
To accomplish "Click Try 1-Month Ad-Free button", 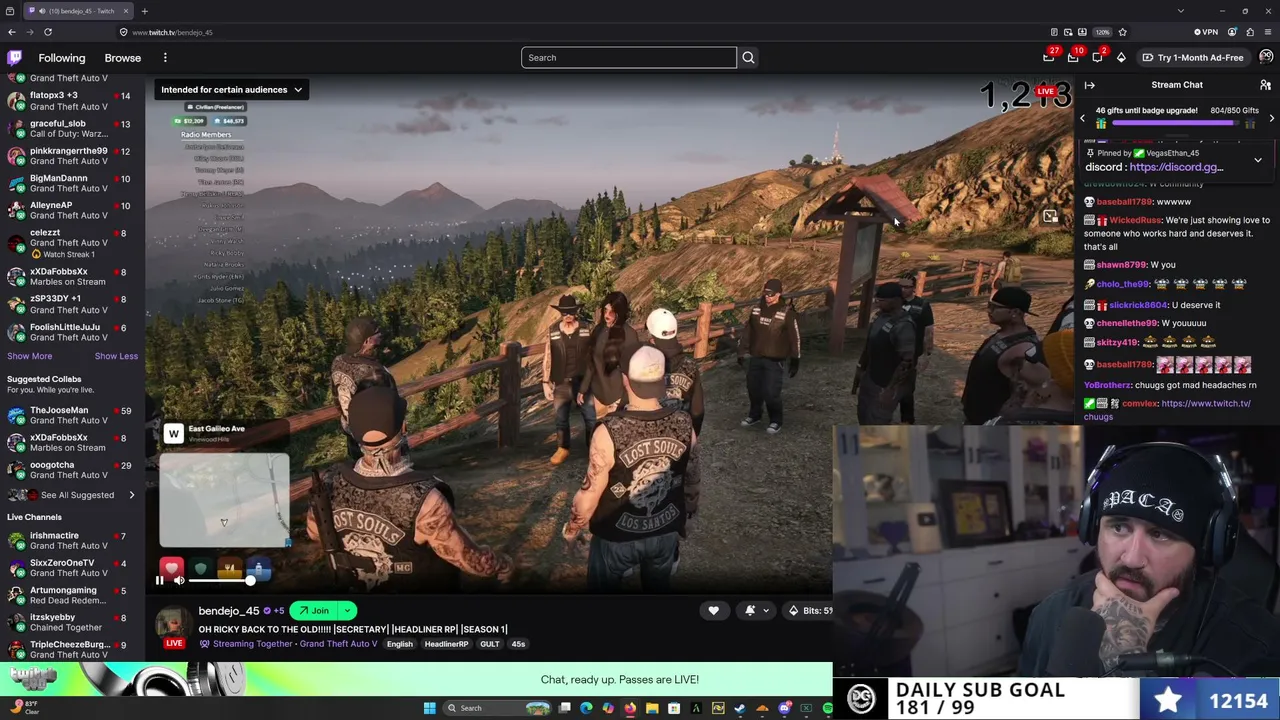I will (x=1193, y=58).
